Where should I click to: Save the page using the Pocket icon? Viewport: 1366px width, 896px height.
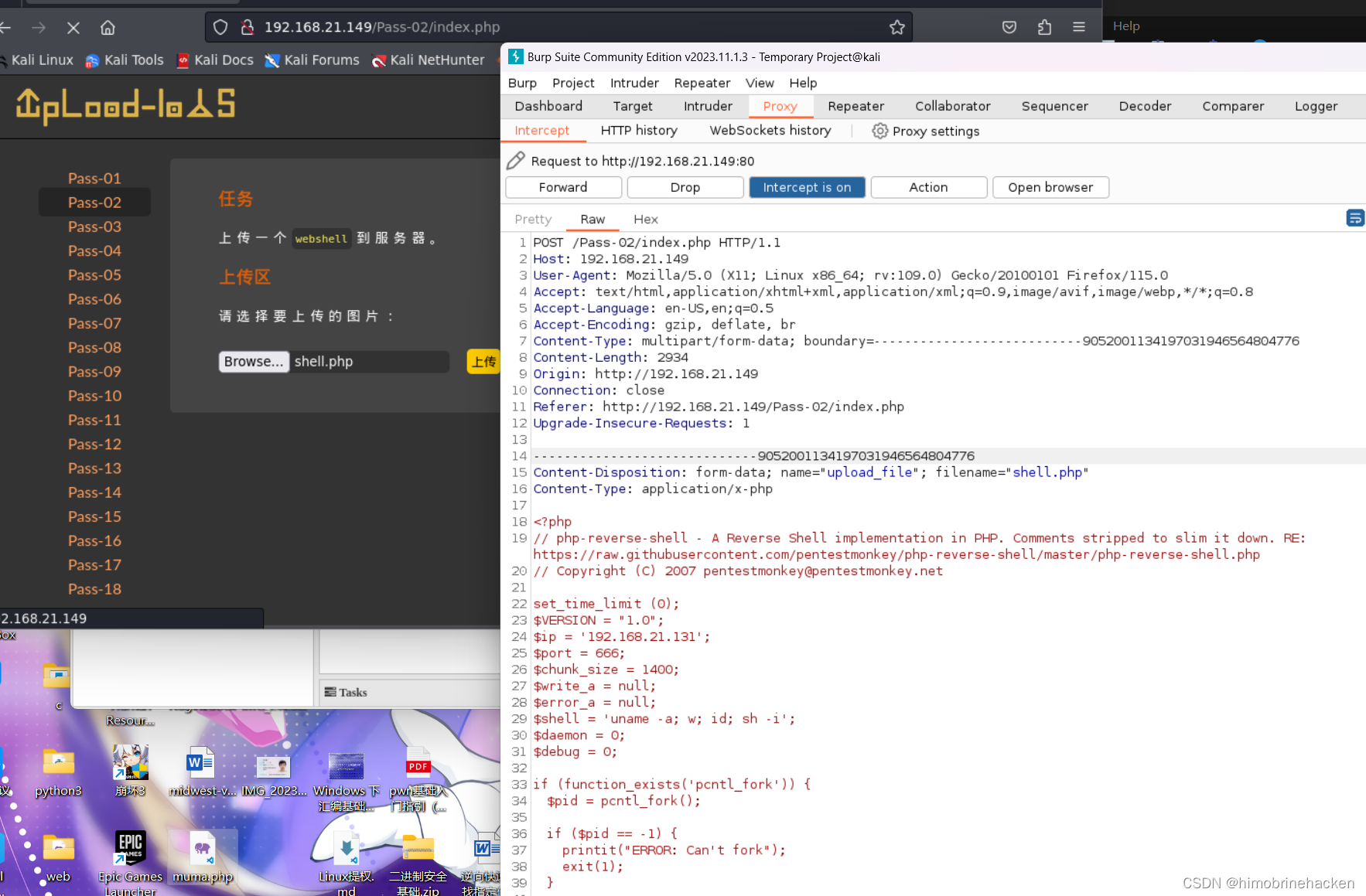[1009, 26]
